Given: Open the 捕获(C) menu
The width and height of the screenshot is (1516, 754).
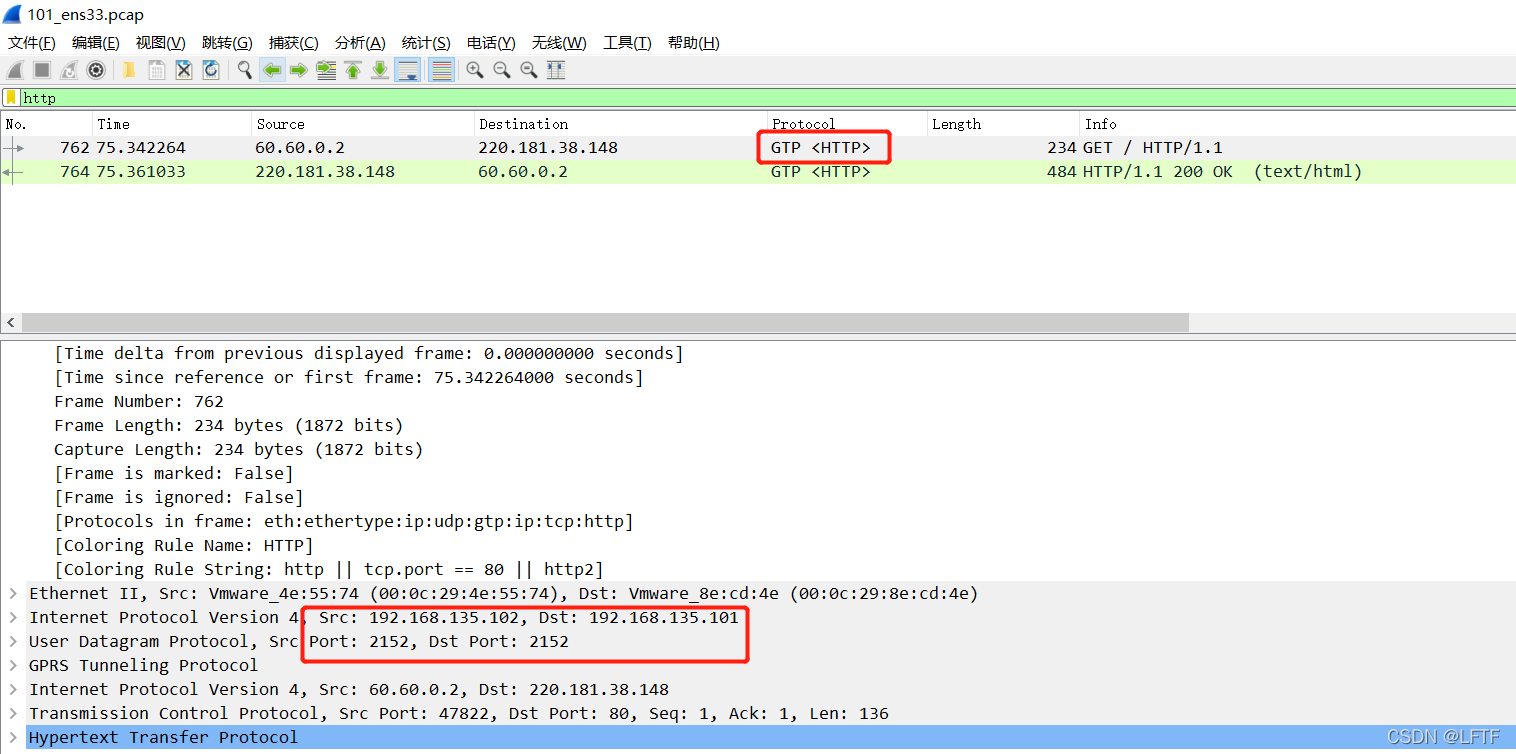Looking at the screenshot, I should 294,43.
